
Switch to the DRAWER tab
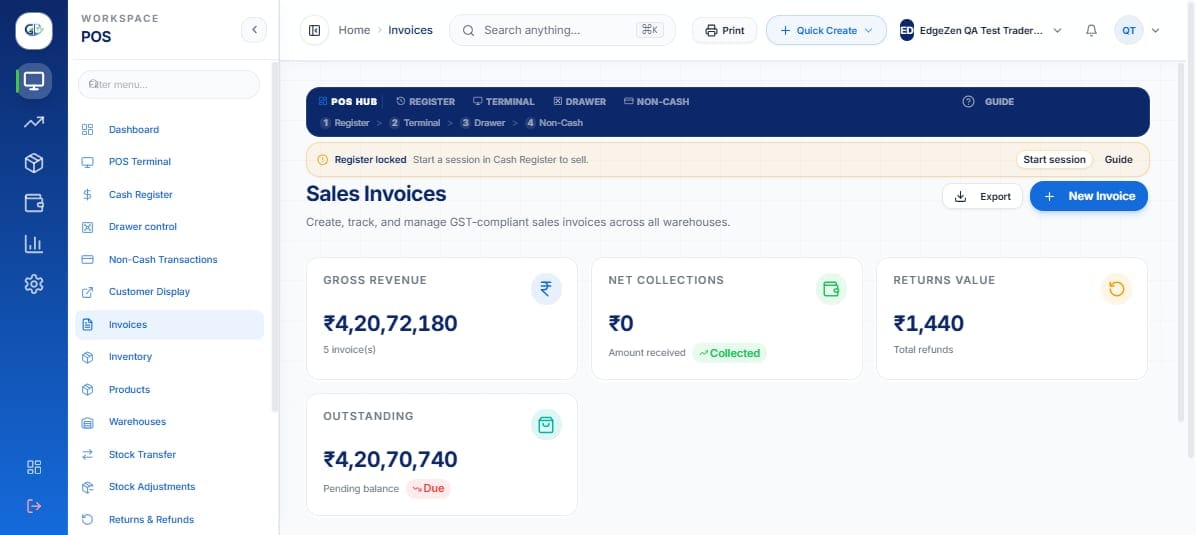click(580, 102)
